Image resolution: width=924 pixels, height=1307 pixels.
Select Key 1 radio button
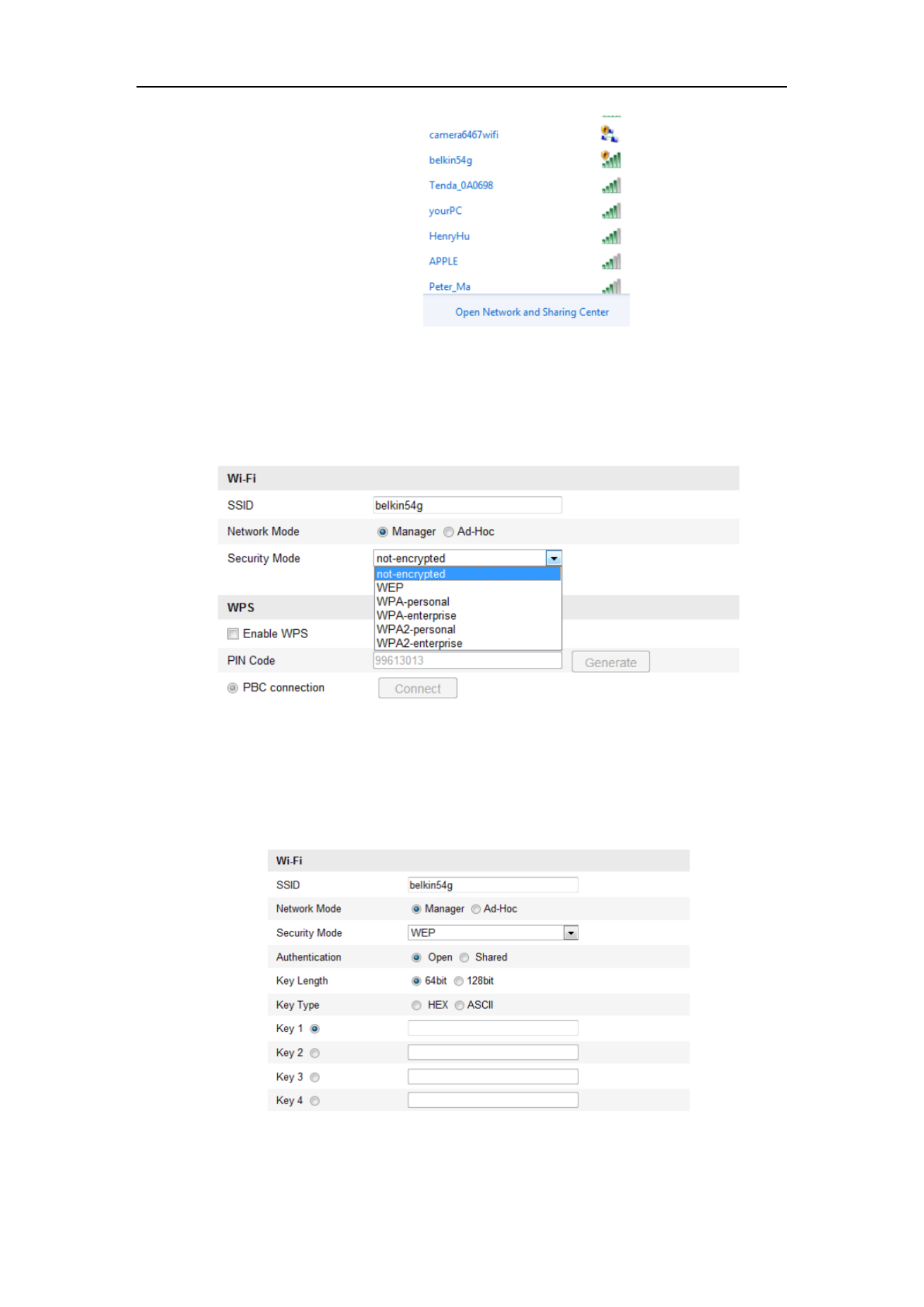click(314, 1029)
